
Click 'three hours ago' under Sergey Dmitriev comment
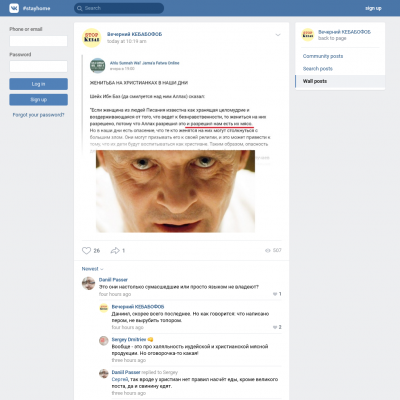129,360
